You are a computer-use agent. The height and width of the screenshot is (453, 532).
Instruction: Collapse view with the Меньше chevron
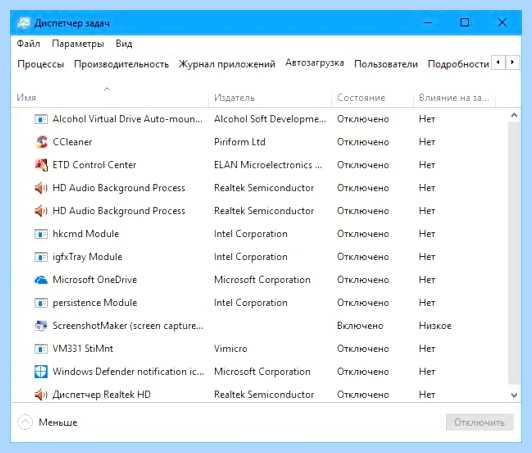point(25,422)
